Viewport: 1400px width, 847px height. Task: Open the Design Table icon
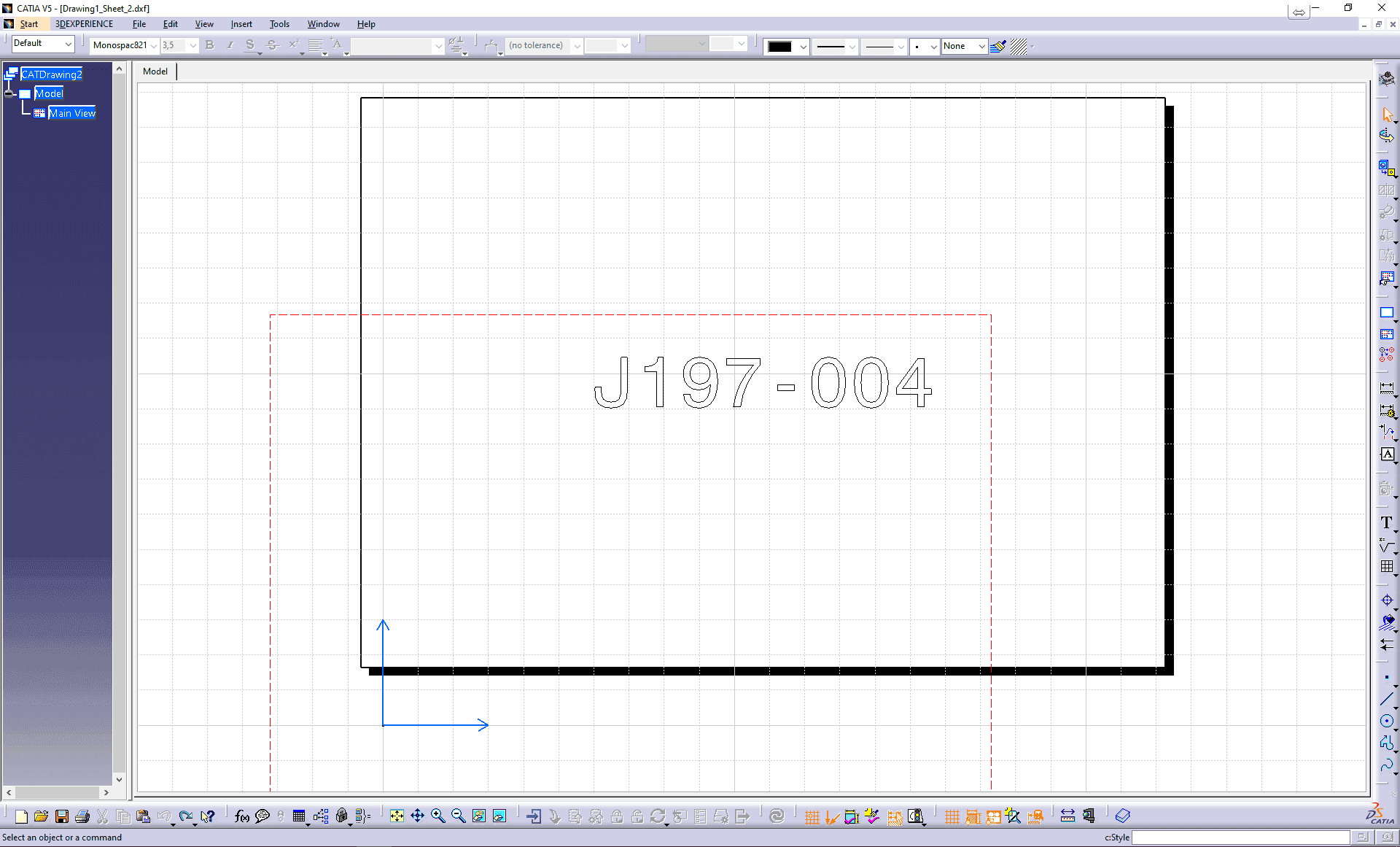coord(299,816)
